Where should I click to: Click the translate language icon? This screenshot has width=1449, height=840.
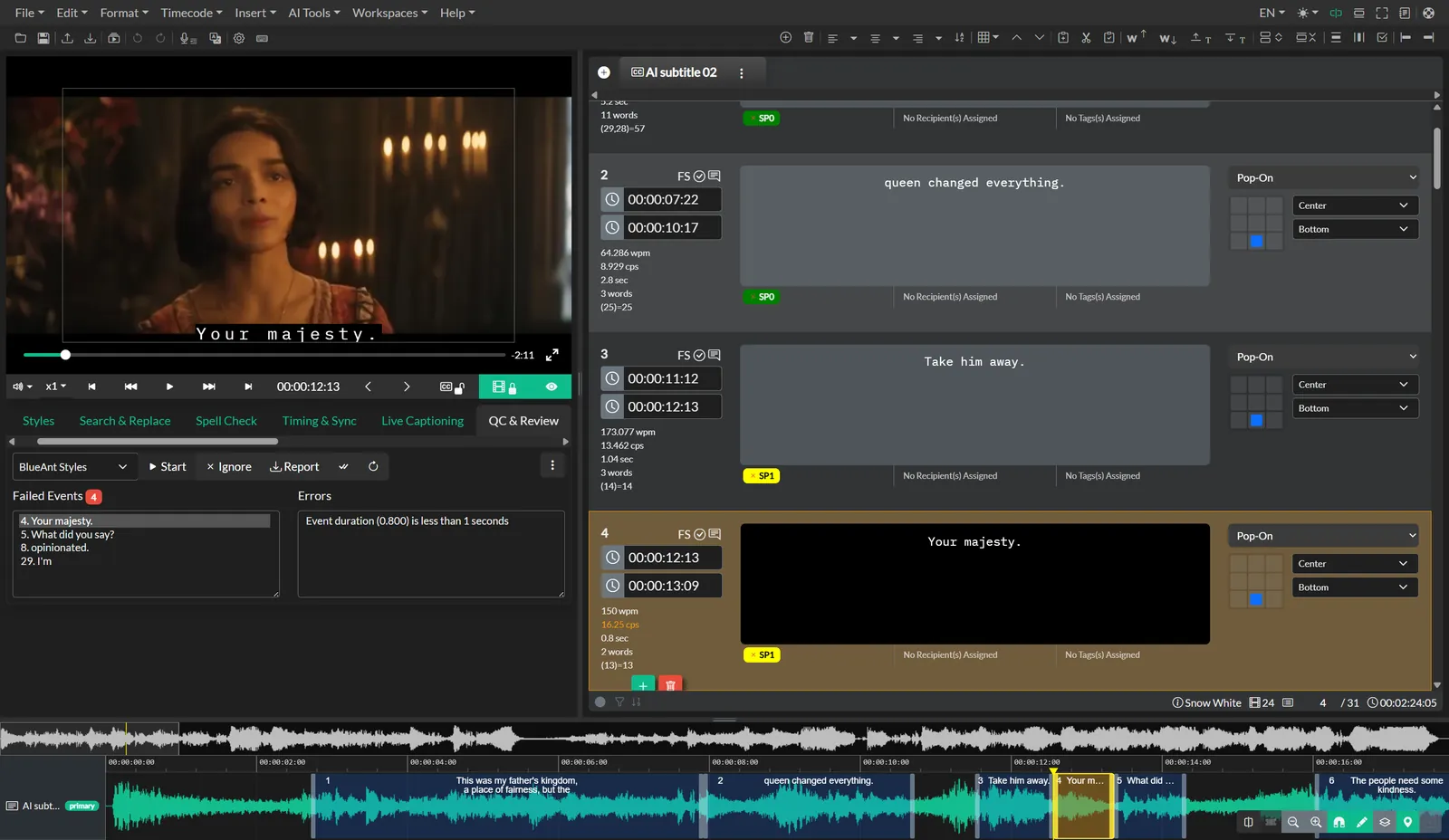215,38
